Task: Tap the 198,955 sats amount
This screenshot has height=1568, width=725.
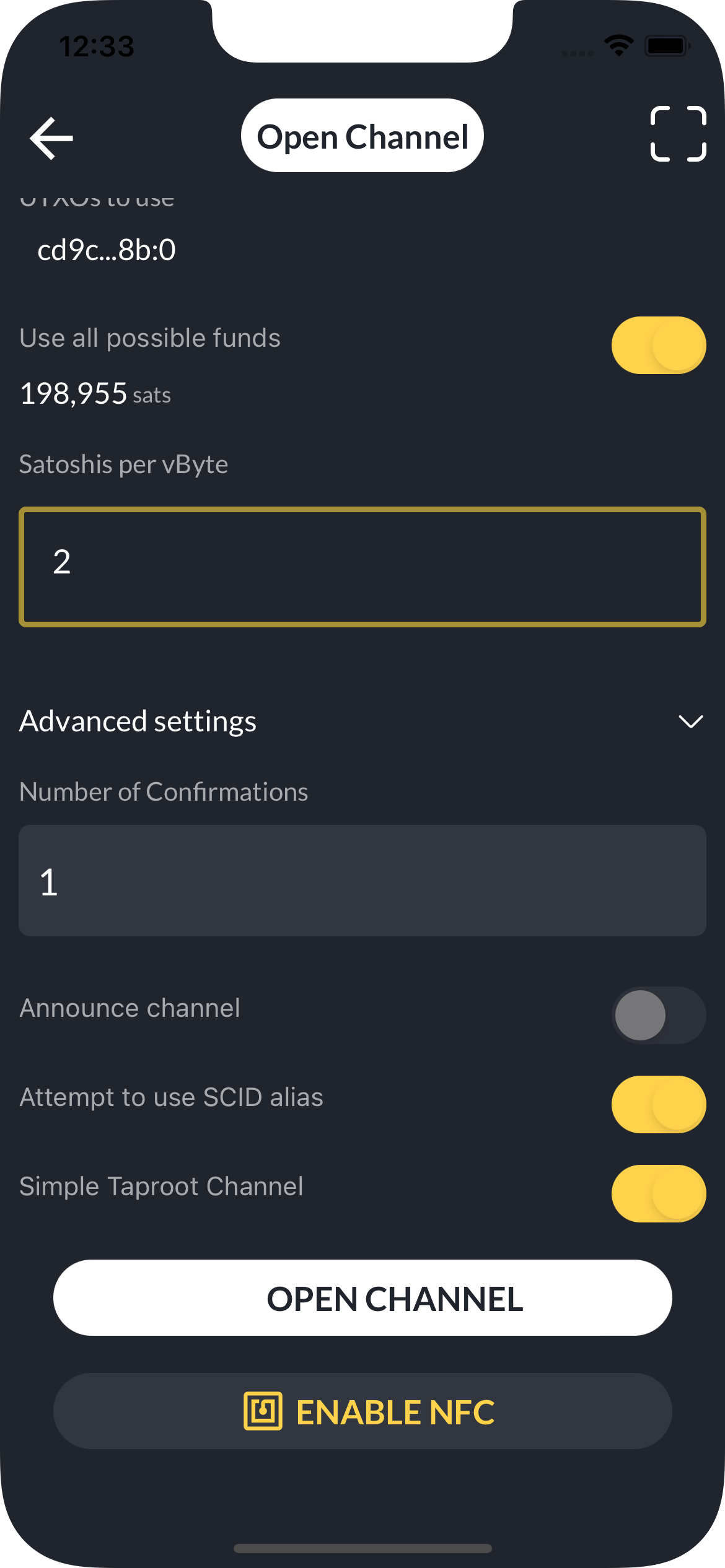Action: coord(95,394)
